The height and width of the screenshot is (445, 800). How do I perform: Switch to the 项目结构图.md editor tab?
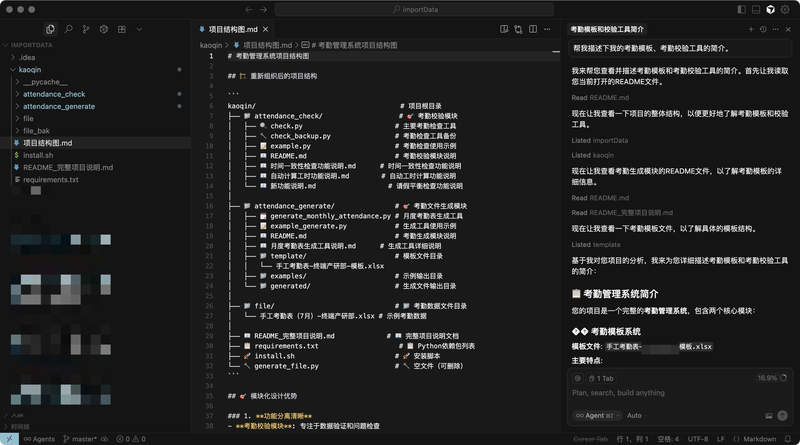(233, 29)
